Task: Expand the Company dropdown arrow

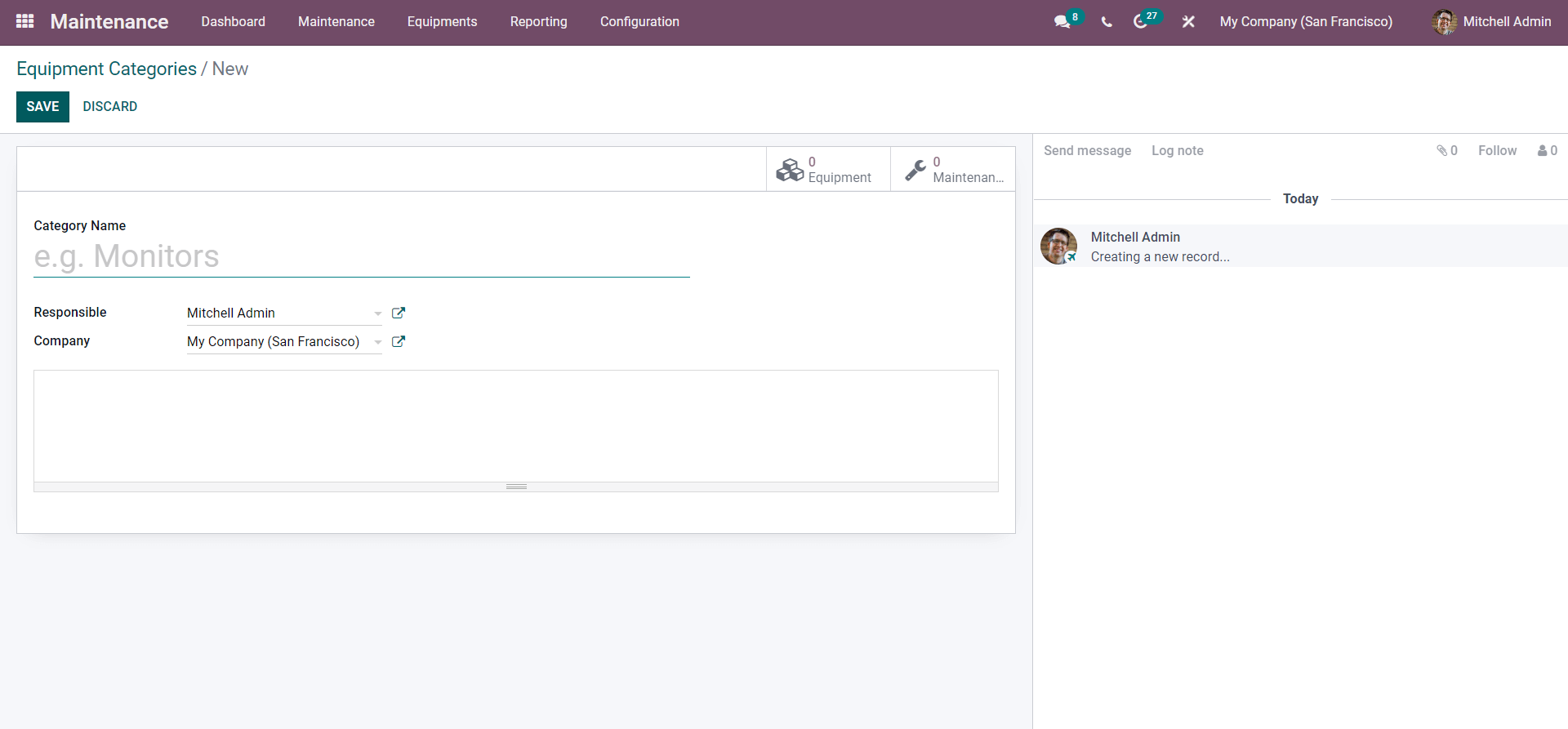Action: click(377, 342)
